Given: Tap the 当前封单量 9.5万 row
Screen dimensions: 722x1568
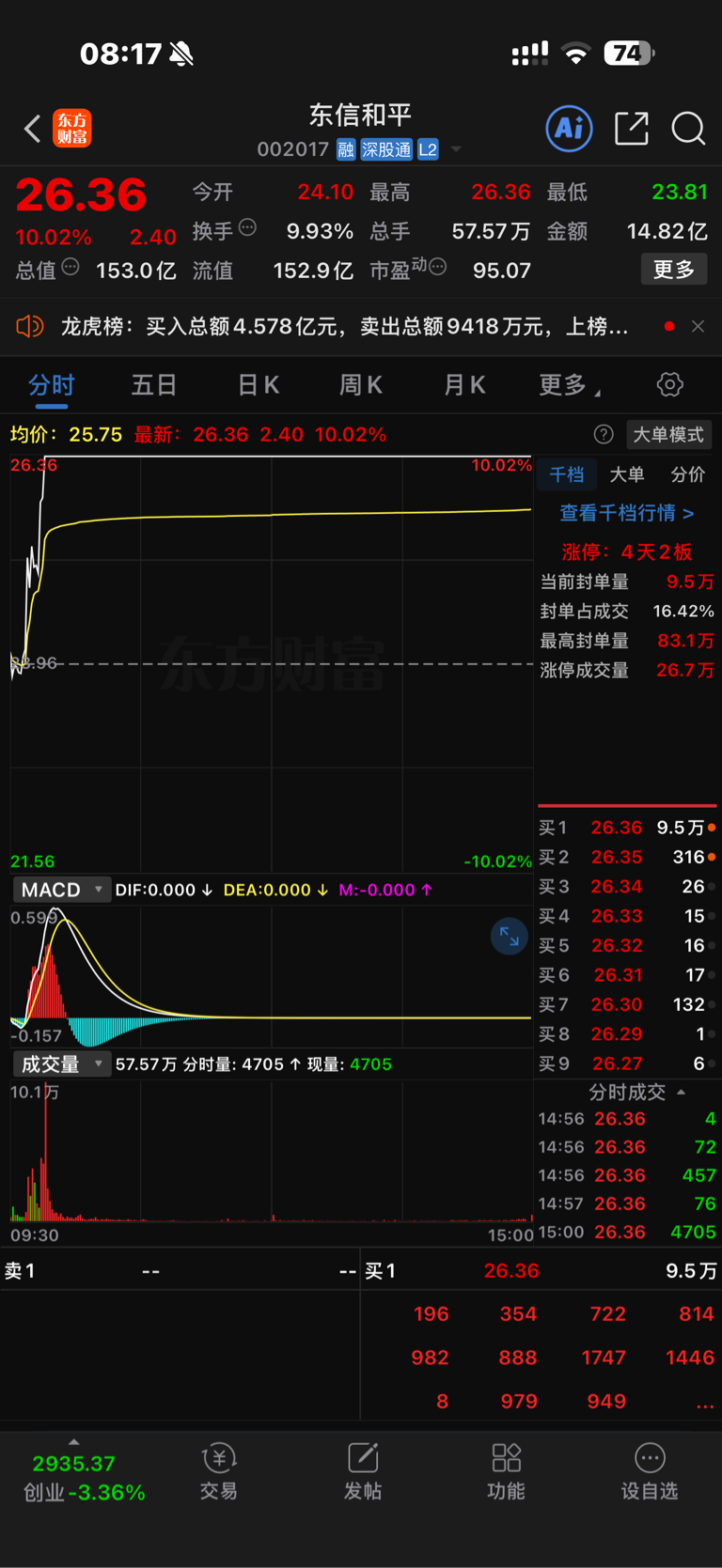Looking at the screenshot, I should (x=627, y=582).
